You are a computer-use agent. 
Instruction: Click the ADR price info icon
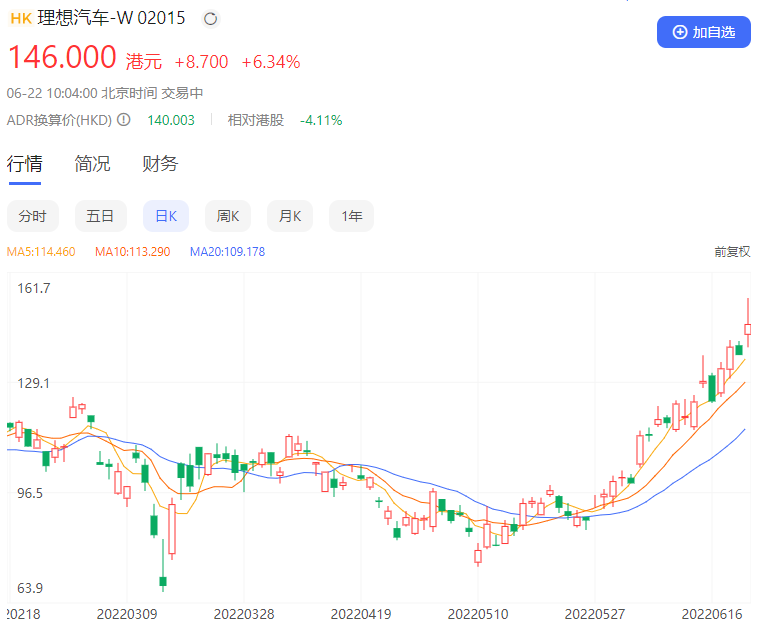[x=124, y=120]
